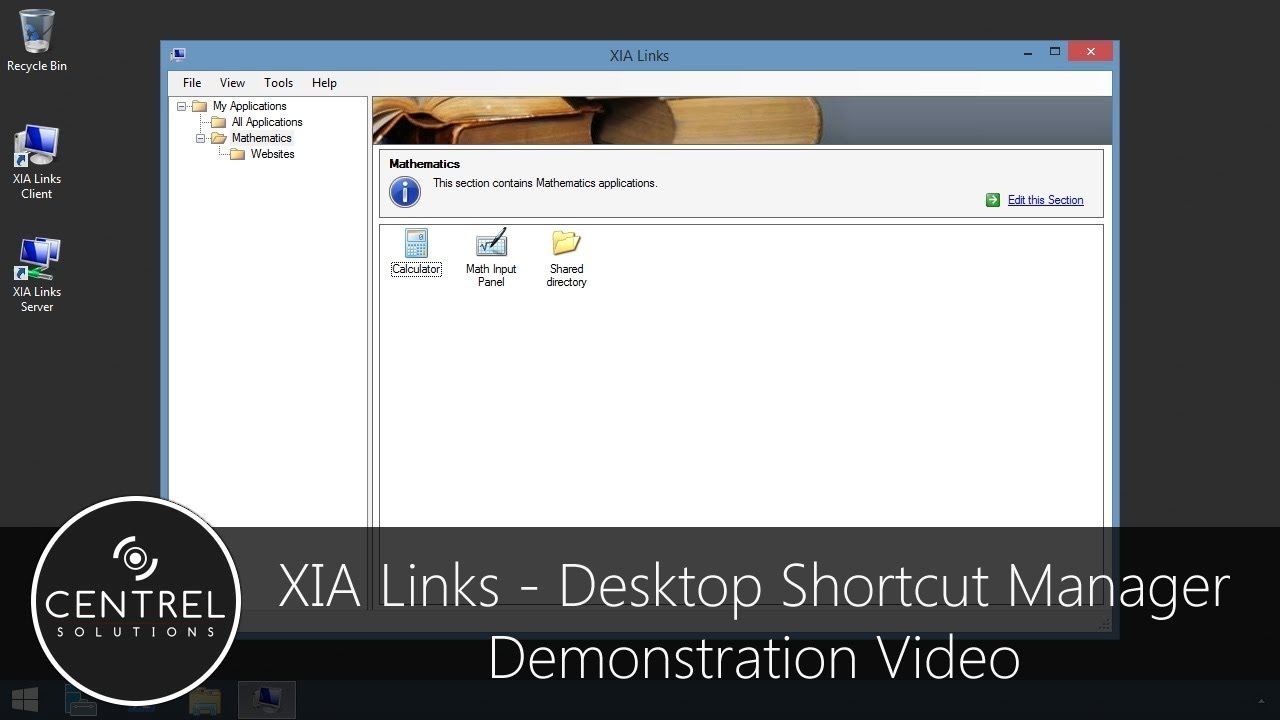
Task: Click the blue information icon beside Mathematics
Action: pos(405,192)
